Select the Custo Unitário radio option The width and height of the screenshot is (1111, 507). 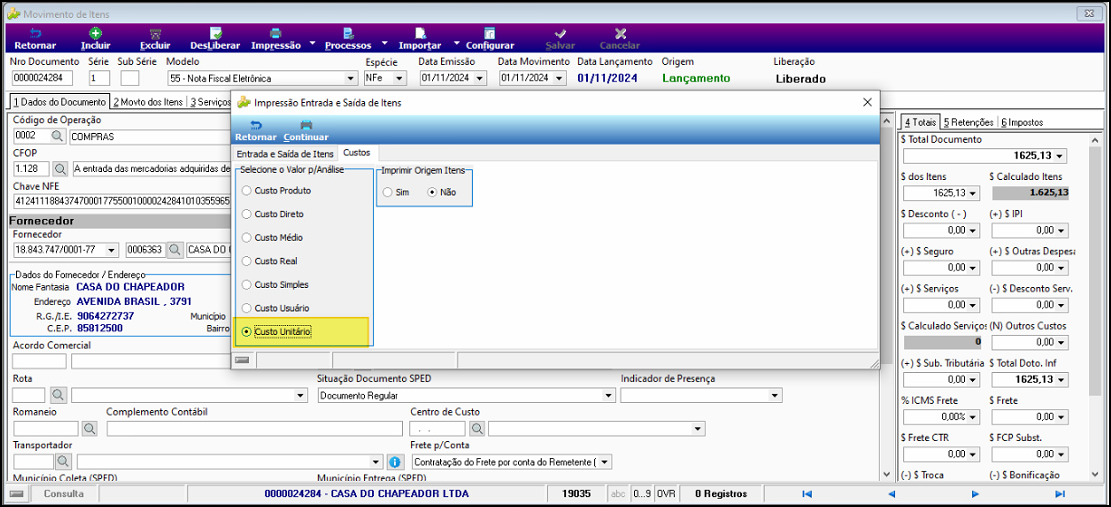247,331
